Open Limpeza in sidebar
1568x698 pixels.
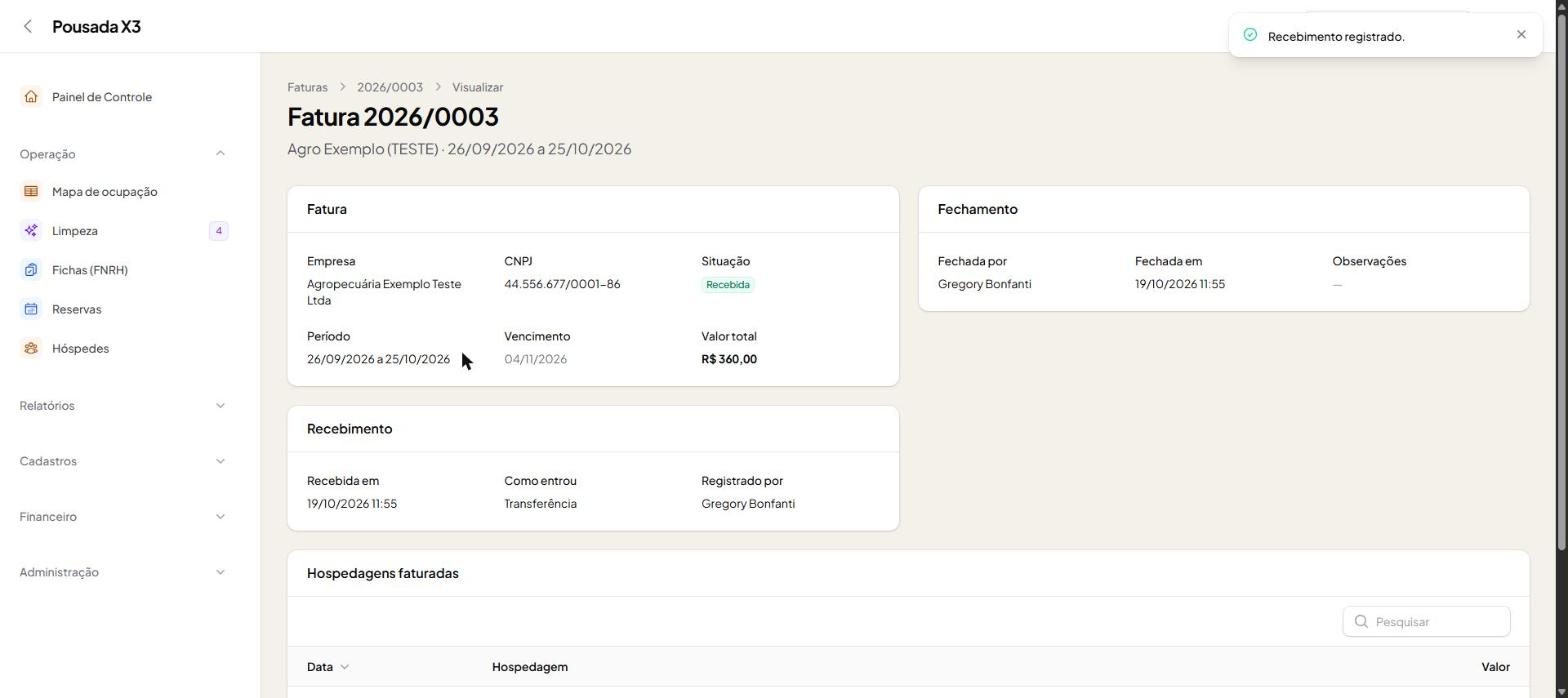click(x=124, y=231)
